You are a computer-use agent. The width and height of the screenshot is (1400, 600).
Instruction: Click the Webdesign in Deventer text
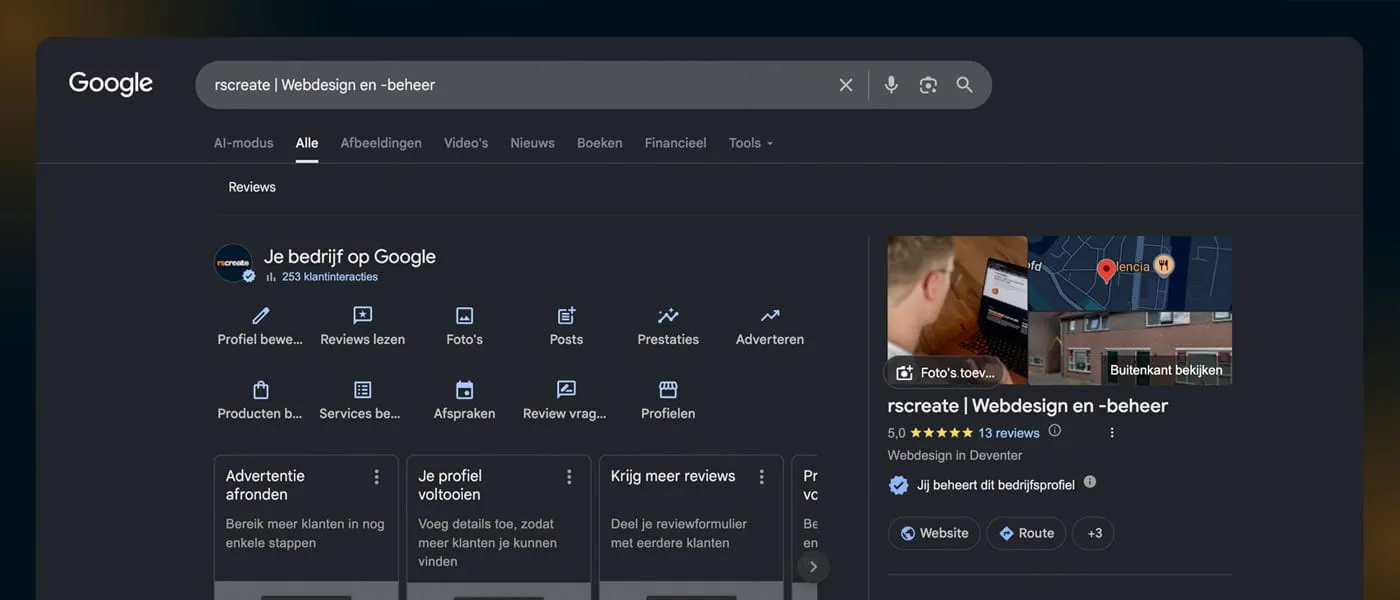[955, 455]
